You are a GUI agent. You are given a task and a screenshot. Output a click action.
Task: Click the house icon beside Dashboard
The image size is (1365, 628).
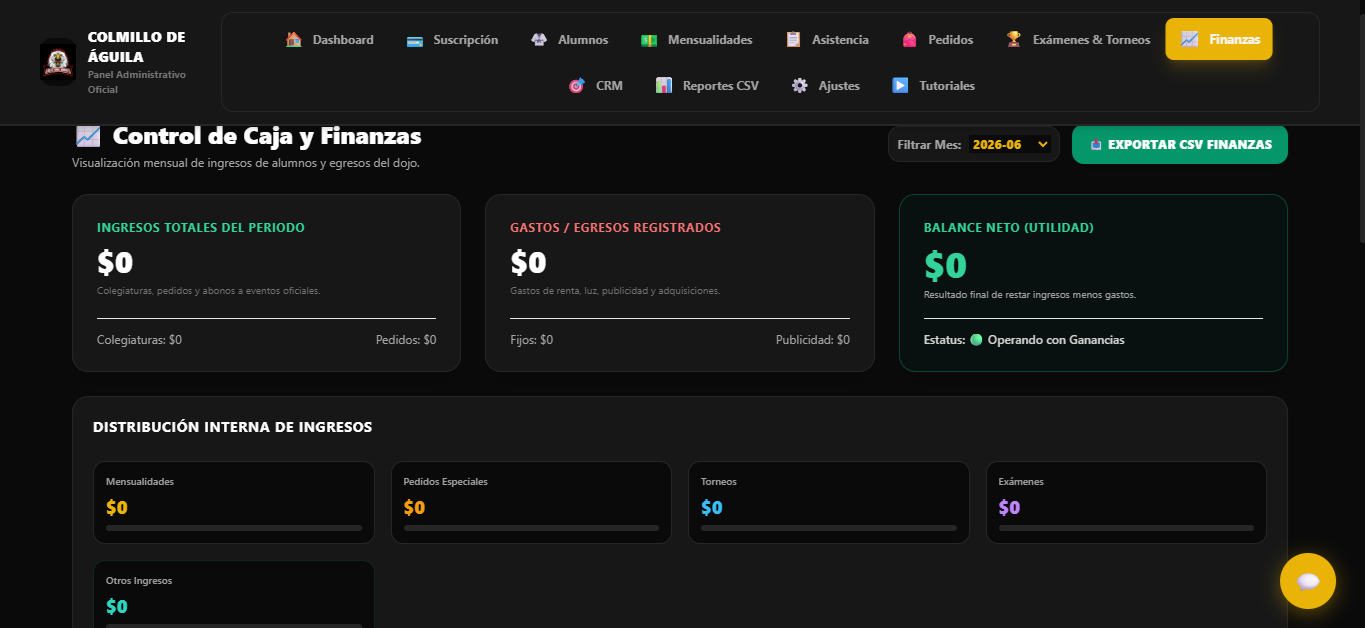point(294,40)
